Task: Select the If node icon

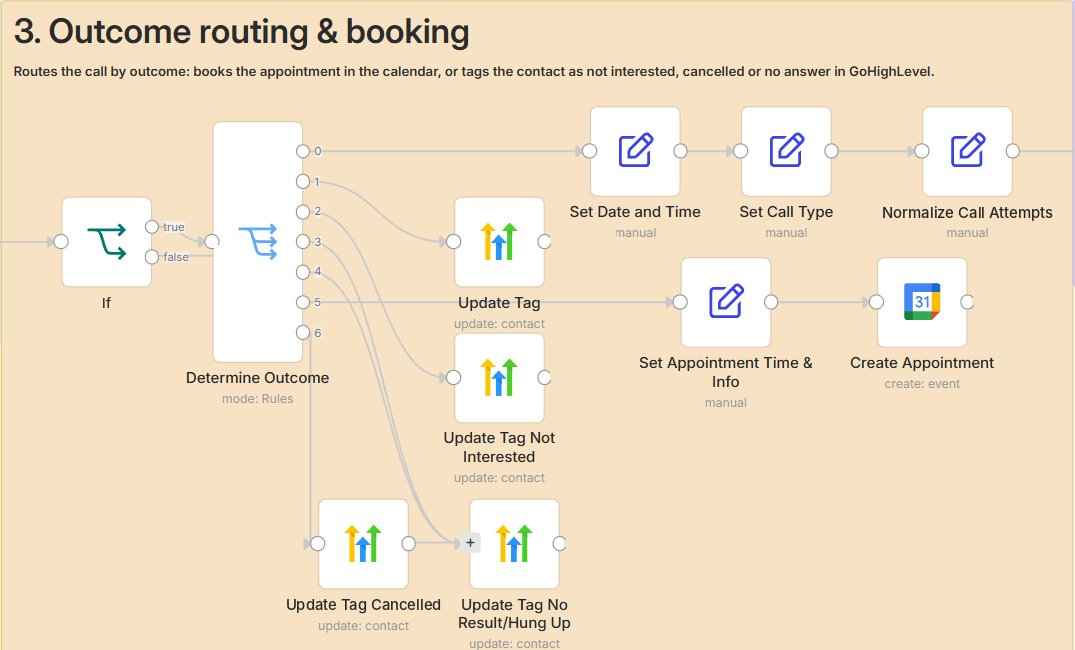Action: point(107,241)
